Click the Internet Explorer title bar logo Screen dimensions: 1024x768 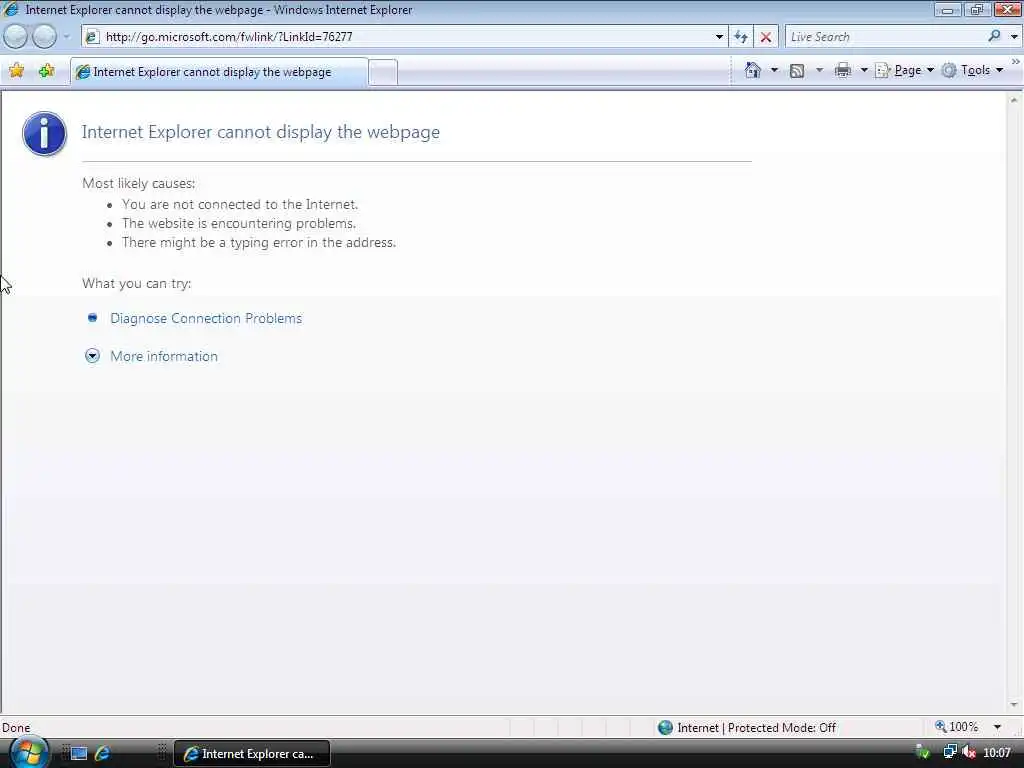(11, 9)
